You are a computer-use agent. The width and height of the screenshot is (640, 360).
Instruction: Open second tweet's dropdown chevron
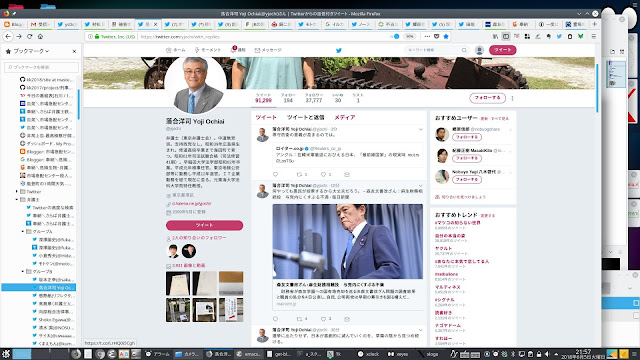click(420, 186)
